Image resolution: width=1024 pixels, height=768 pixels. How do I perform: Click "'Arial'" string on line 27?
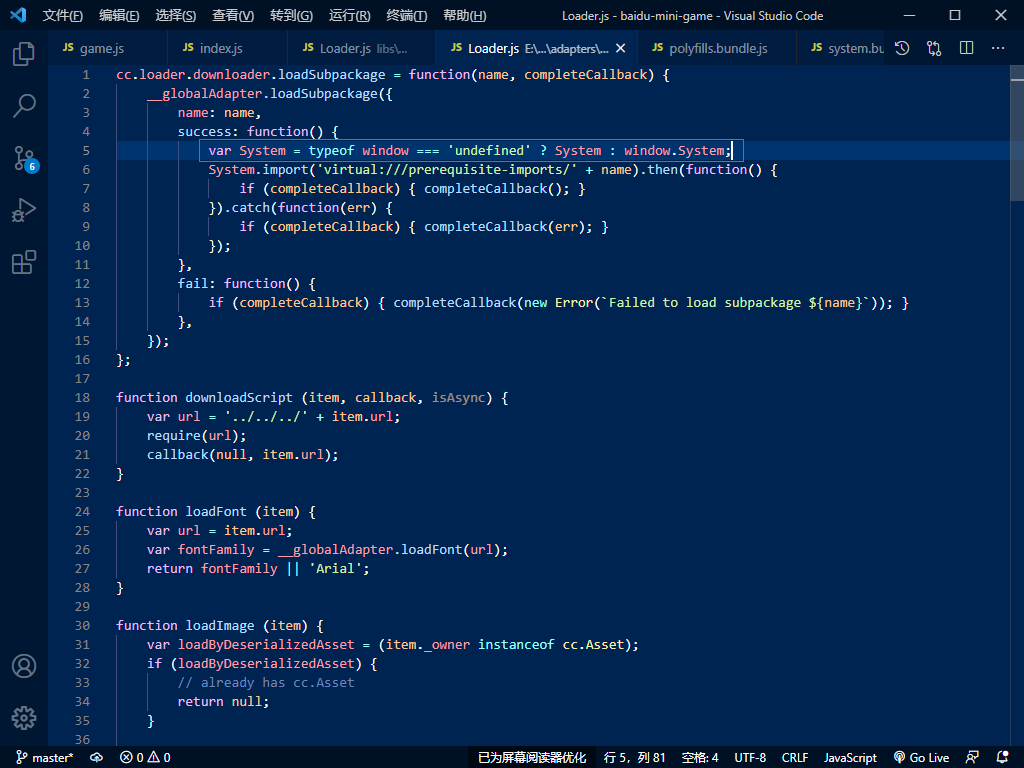[335, 569]
